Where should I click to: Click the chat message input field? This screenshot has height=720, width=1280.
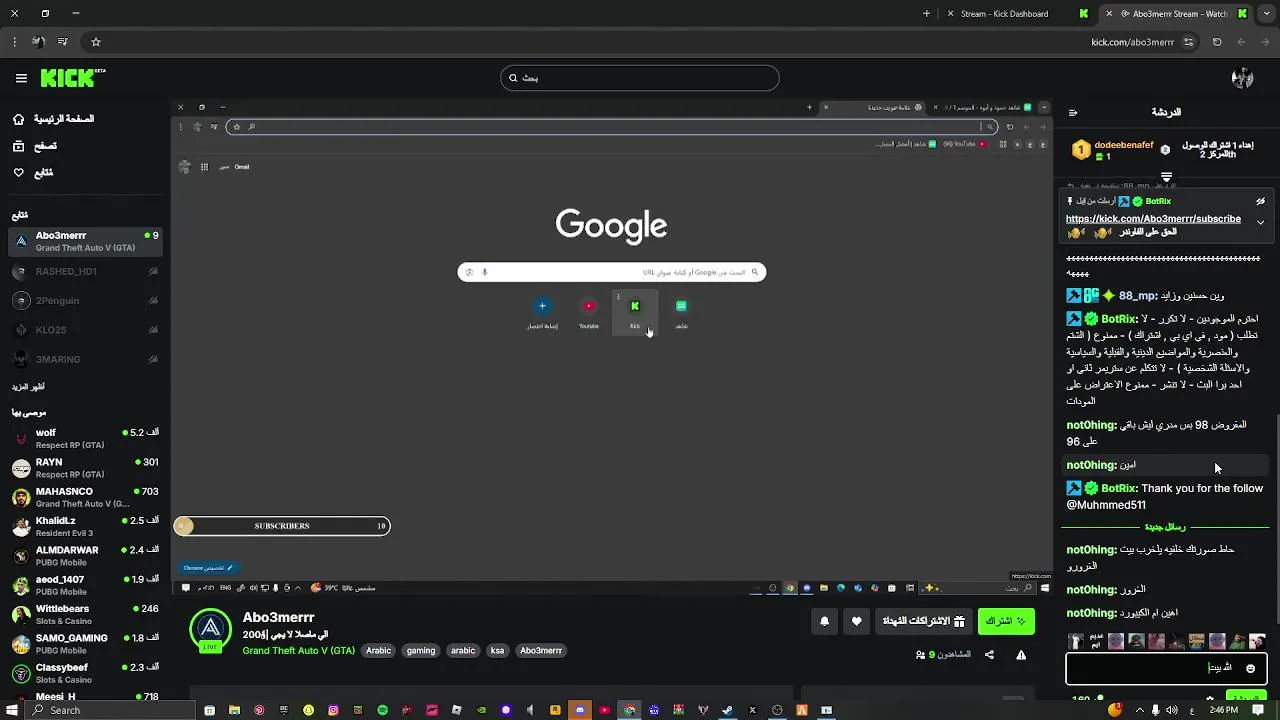(x=1166, y=667)
